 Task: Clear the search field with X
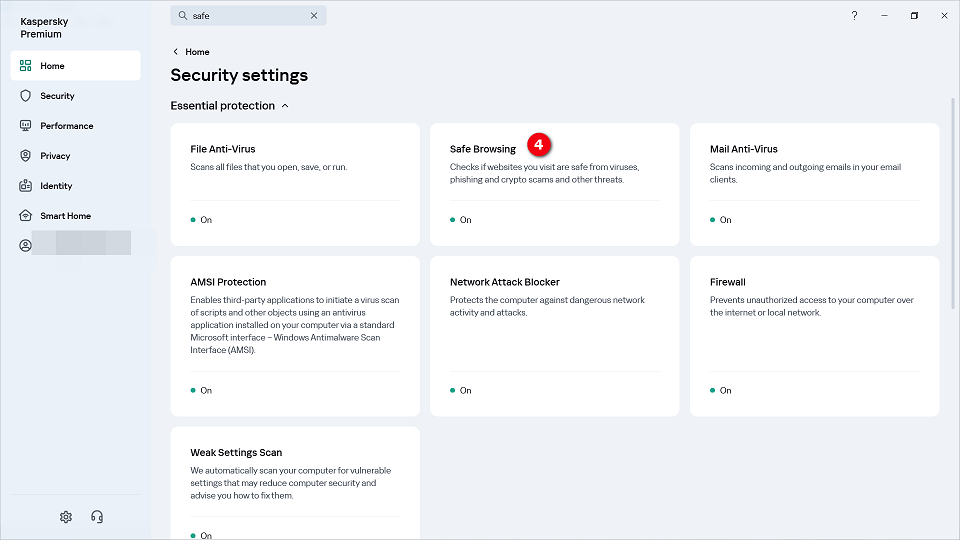pos(314,16)
